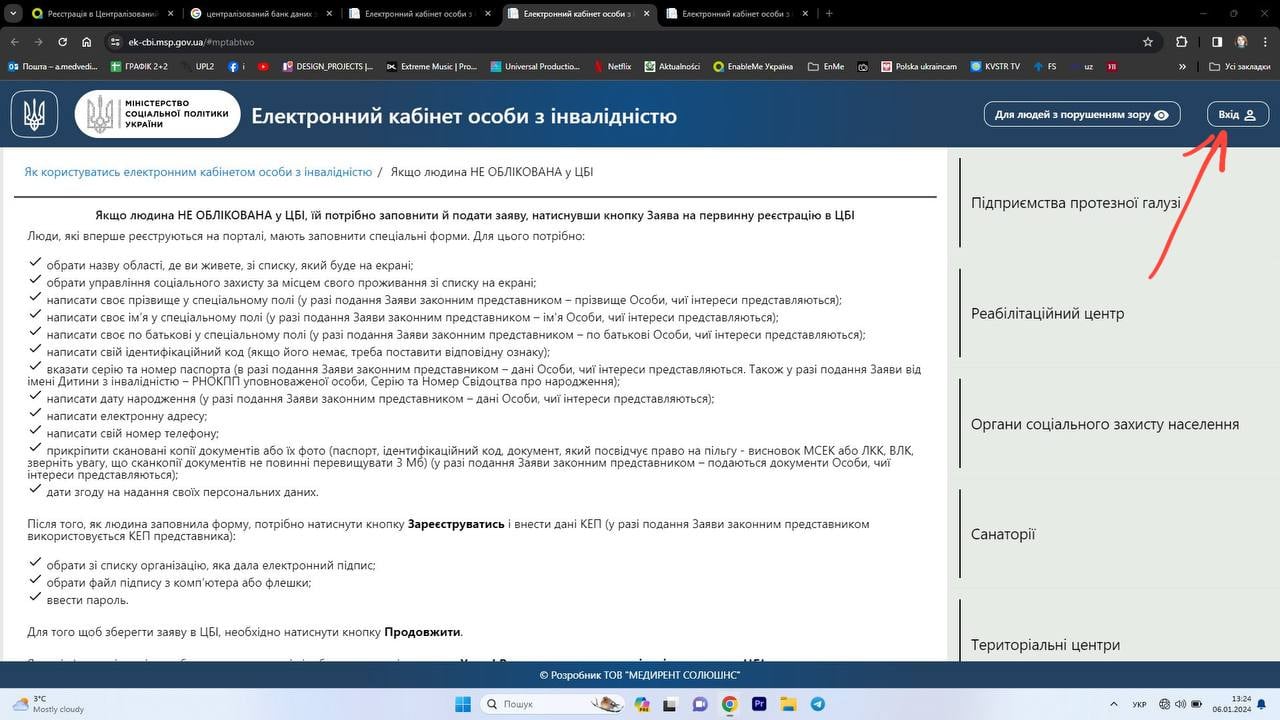Click the 'Вхід' login button
Viewport: 1280px width, 720px height.
1237,114
